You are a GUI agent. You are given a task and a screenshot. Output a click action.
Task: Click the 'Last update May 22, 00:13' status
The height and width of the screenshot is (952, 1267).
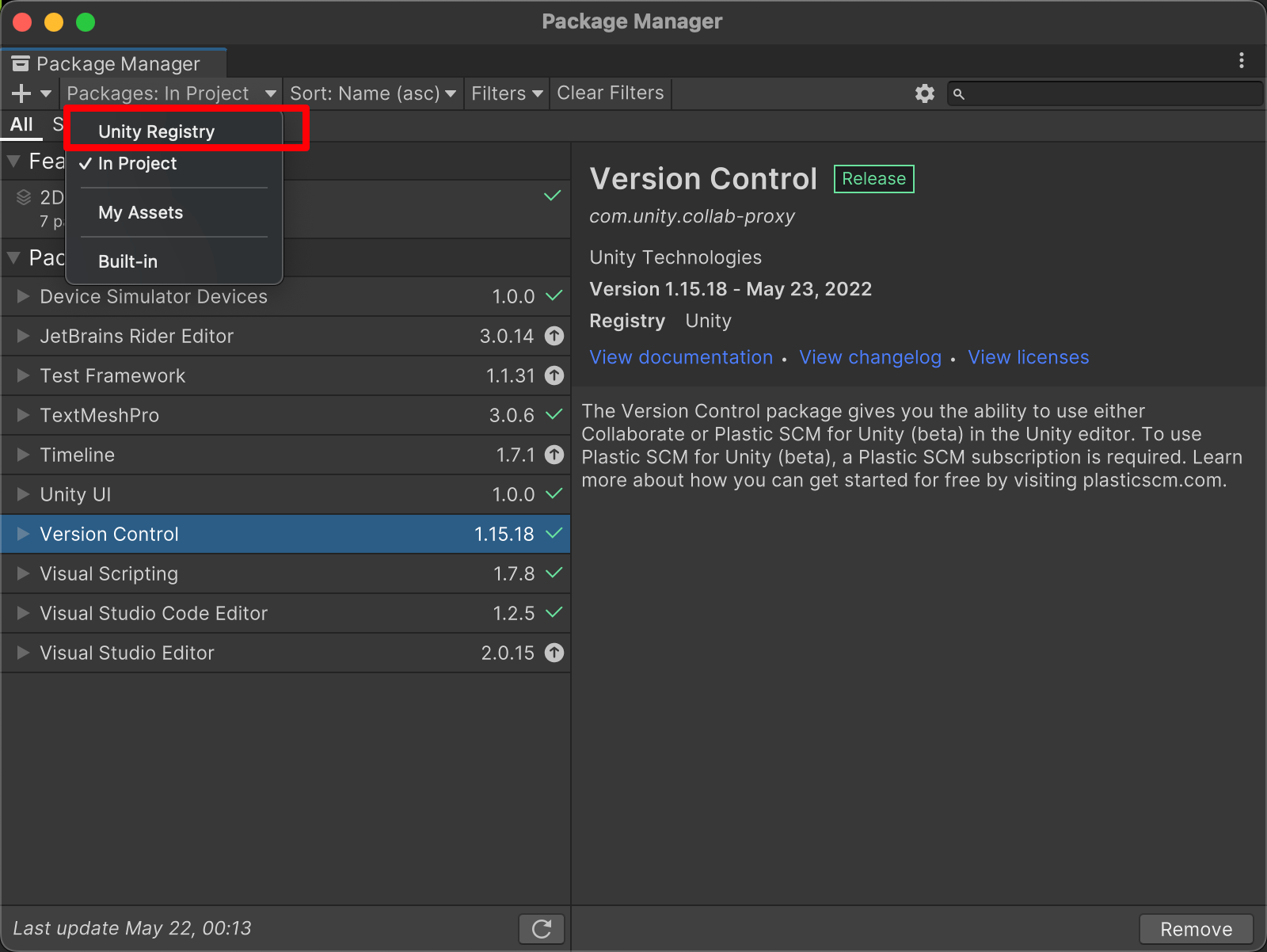(132, 928)
